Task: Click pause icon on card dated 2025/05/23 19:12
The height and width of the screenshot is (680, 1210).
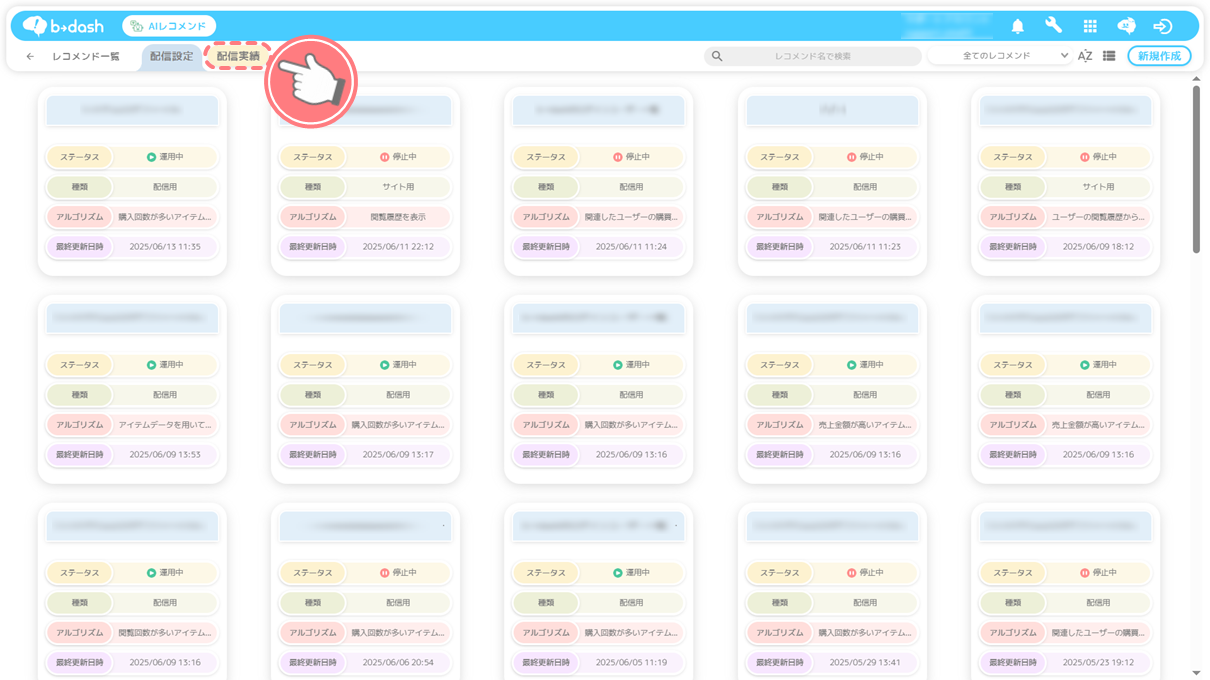Action: [x=1084, y=573]
